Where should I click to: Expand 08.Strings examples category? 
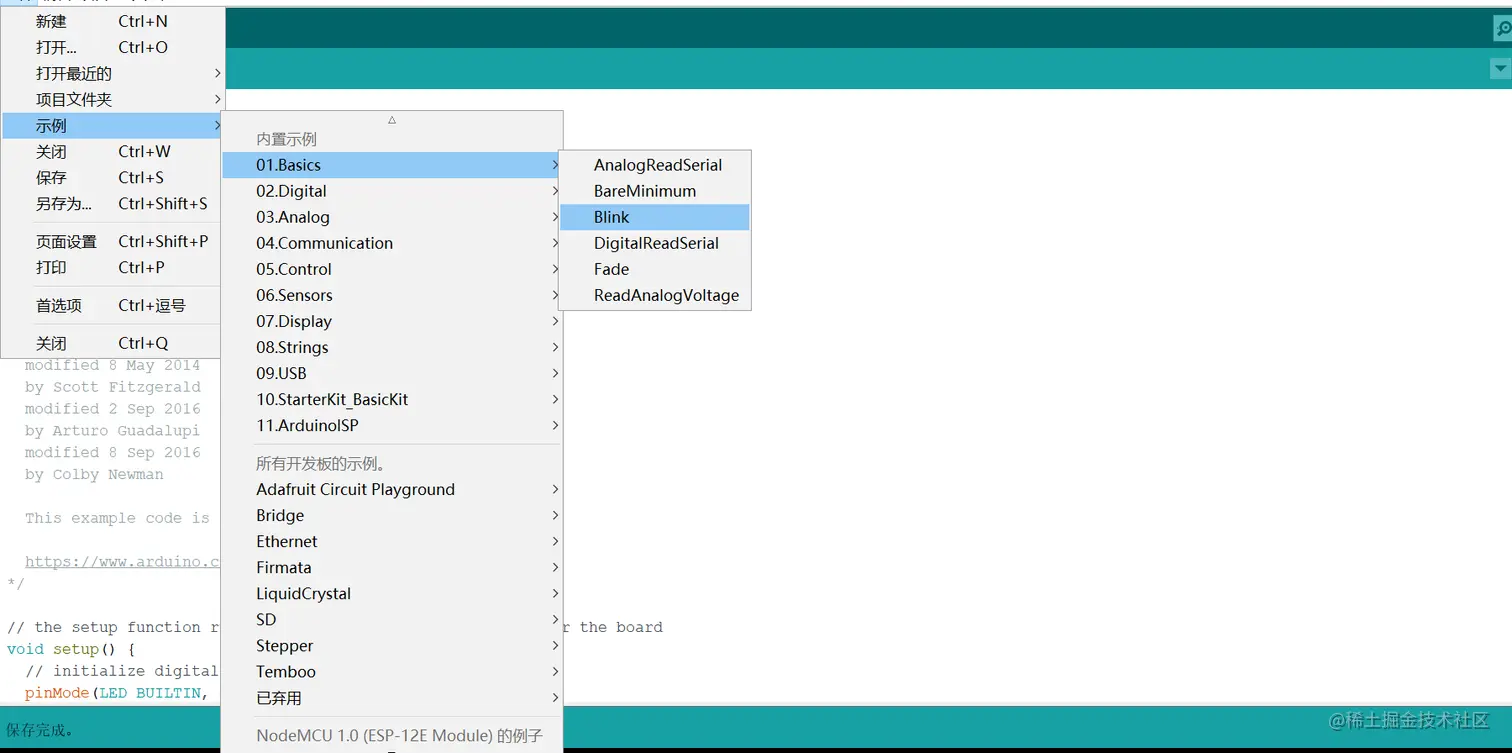point(392,347)
